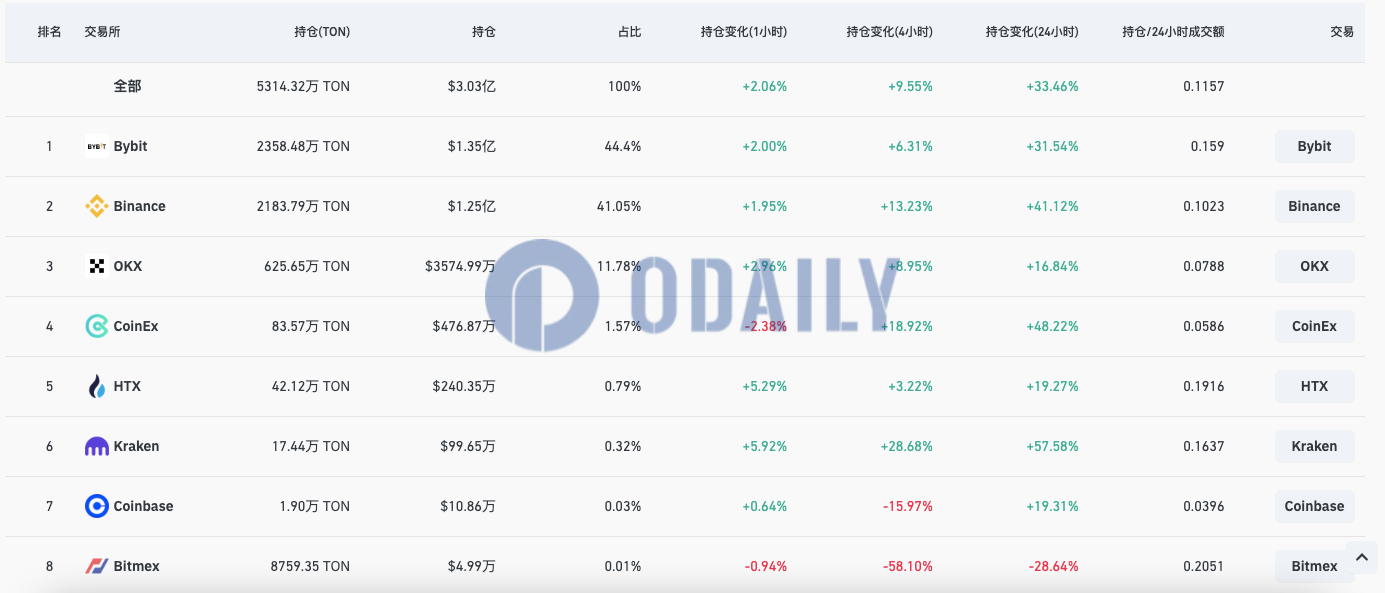Viewport: 1385px width, 593px height.
Task: Click Bitmex's 8759.35 TON holdings
Action: click(x=310, y=566)
